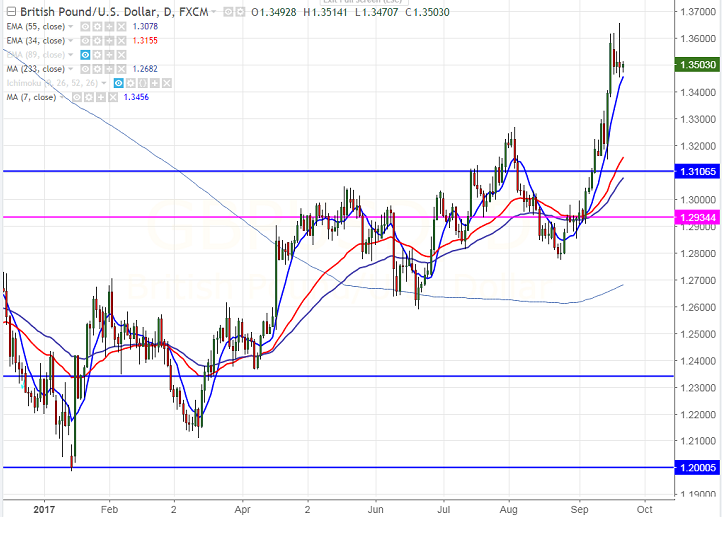Image resolution: width=725 pixels, height=543 pixels.
Task: Remove the MA (233, close) indicator
Action: pos(121,69)
